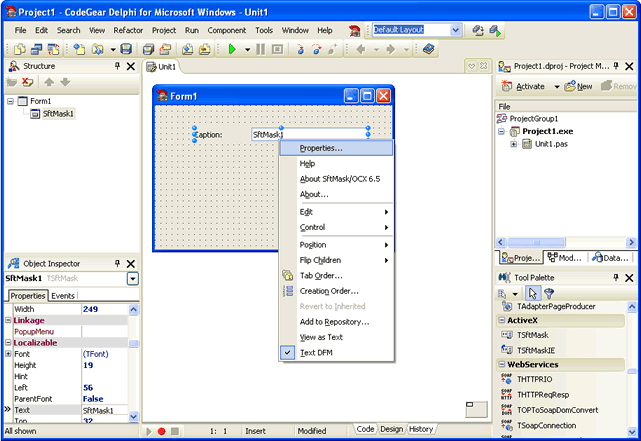This screenshot has width=641, height=441.
Task: Collapse the Form1 node in Structure tree
Action: point(10,101)
